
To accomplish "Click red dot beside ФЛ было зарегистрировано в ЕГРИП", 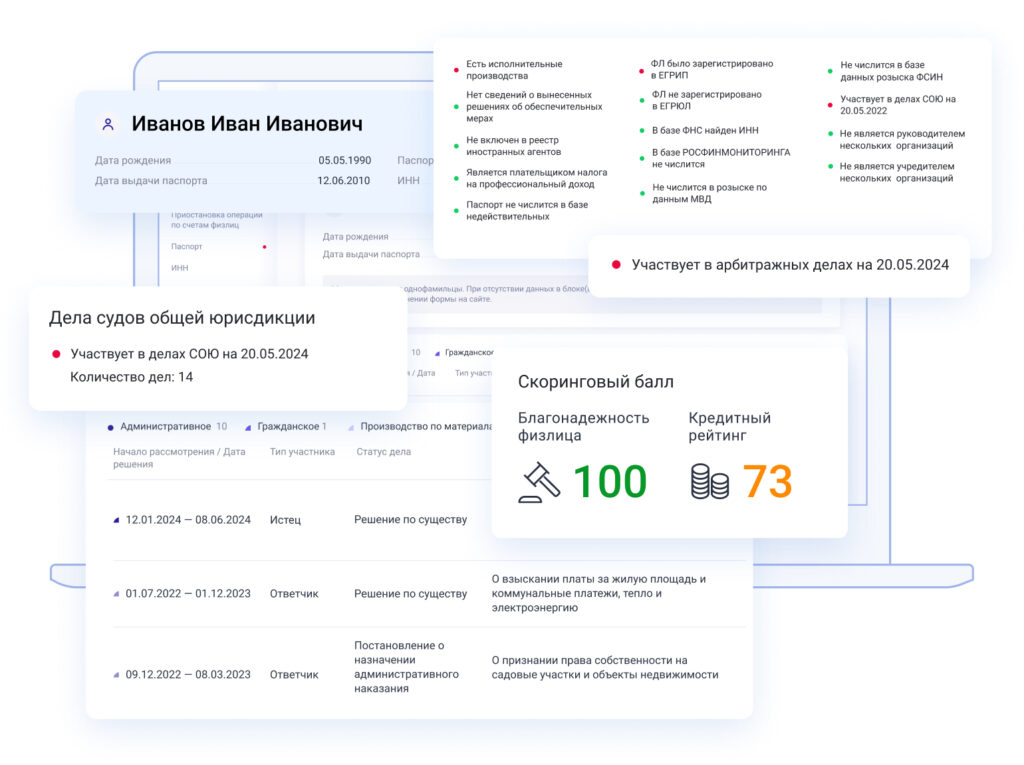I will [x=642, y=70].
